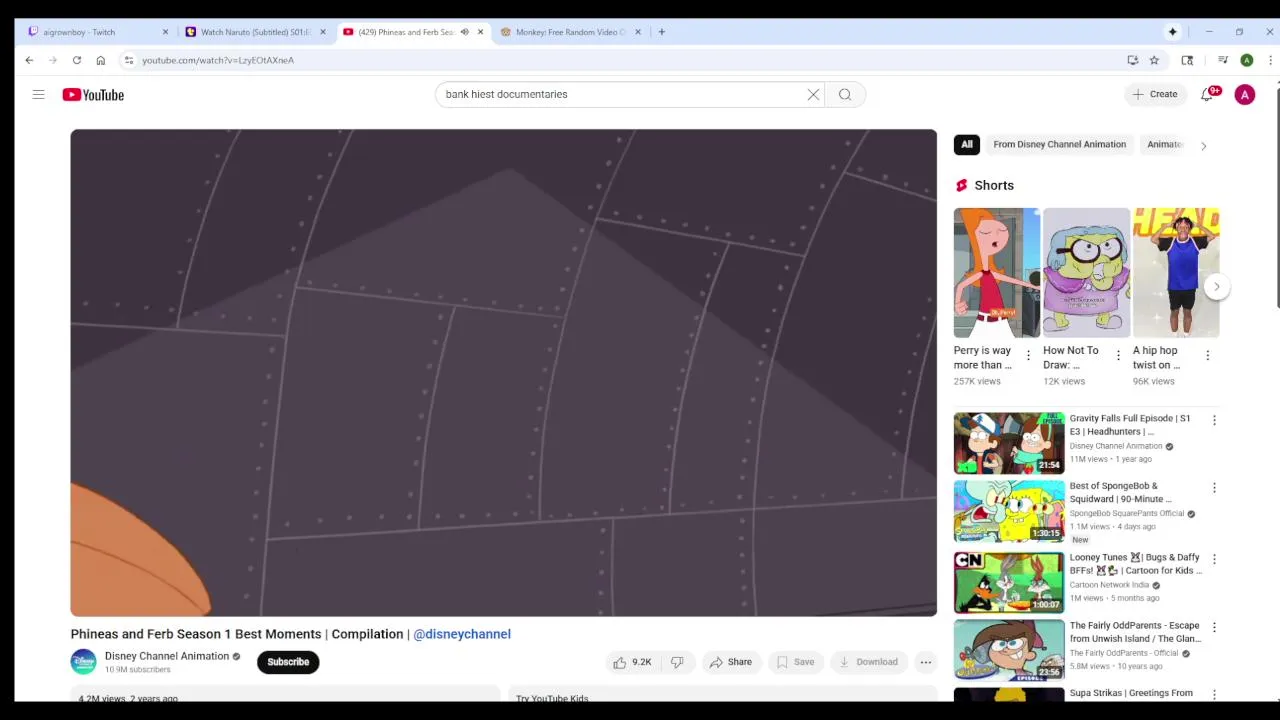Click inside the video player

click(503, 372)
